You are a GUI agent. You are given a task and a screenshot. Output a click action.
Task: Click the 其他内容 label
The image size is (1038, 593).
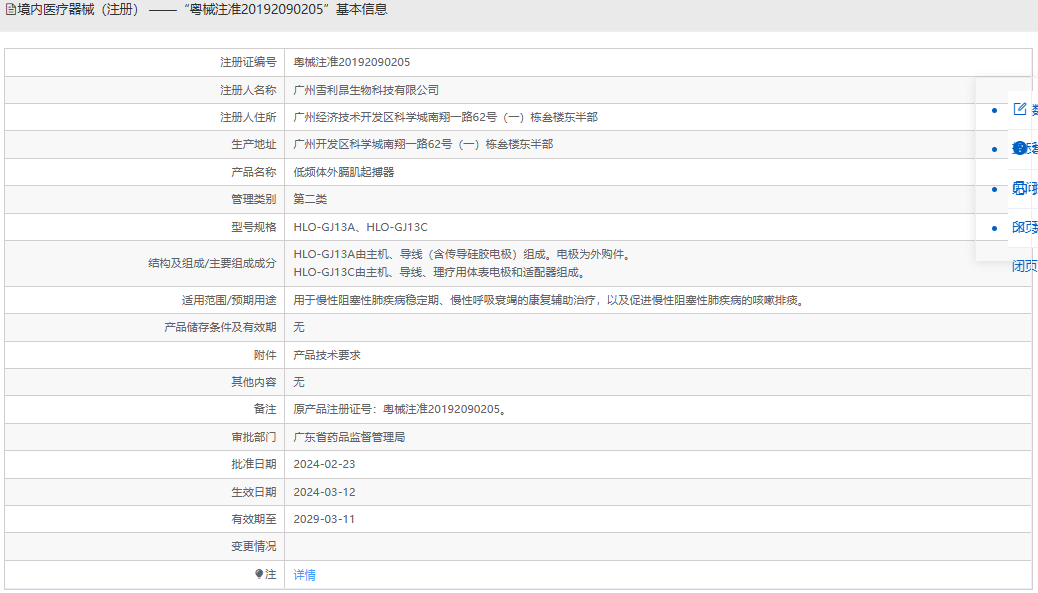pyautogui.click(x=254, y=383)
